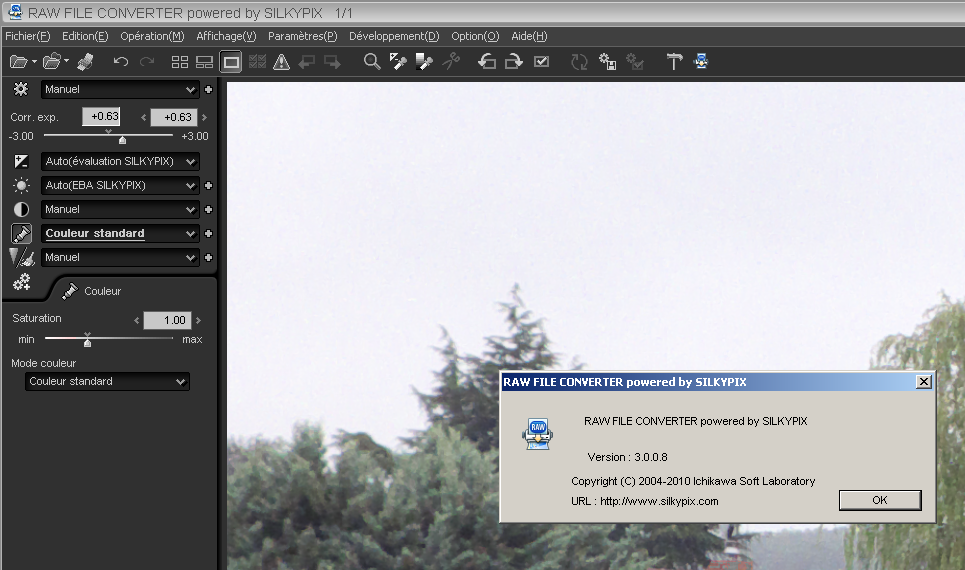
Task: Click plus button beside exposure Manuel
Action: [209, 89]
